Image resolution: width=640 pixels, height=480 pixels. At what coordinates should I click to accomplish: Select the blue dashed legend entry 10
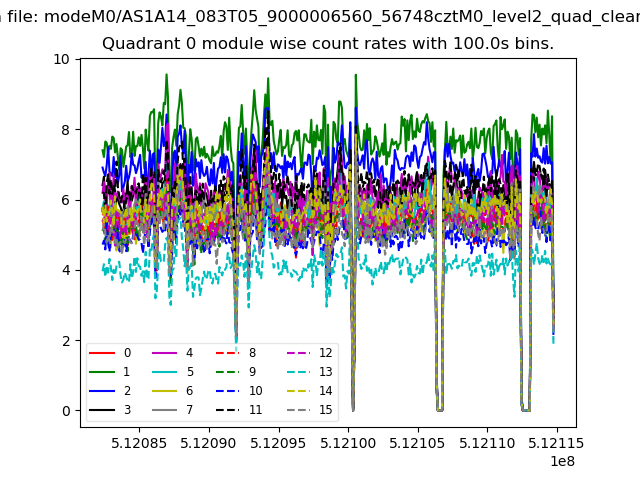(227, 391)
